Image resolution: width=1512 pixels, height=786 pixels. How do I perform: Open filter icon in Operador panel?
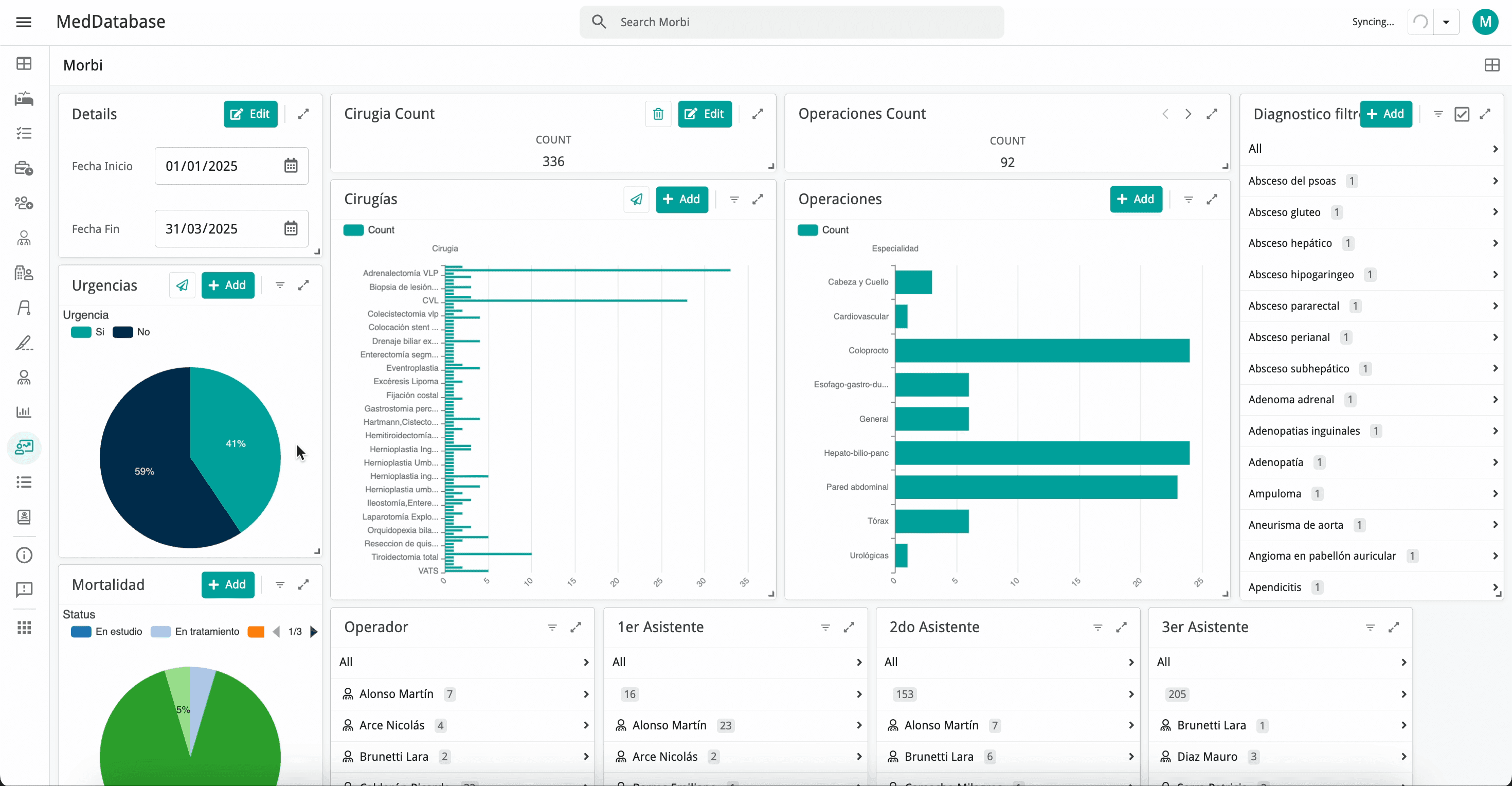(x=552, y=628)
